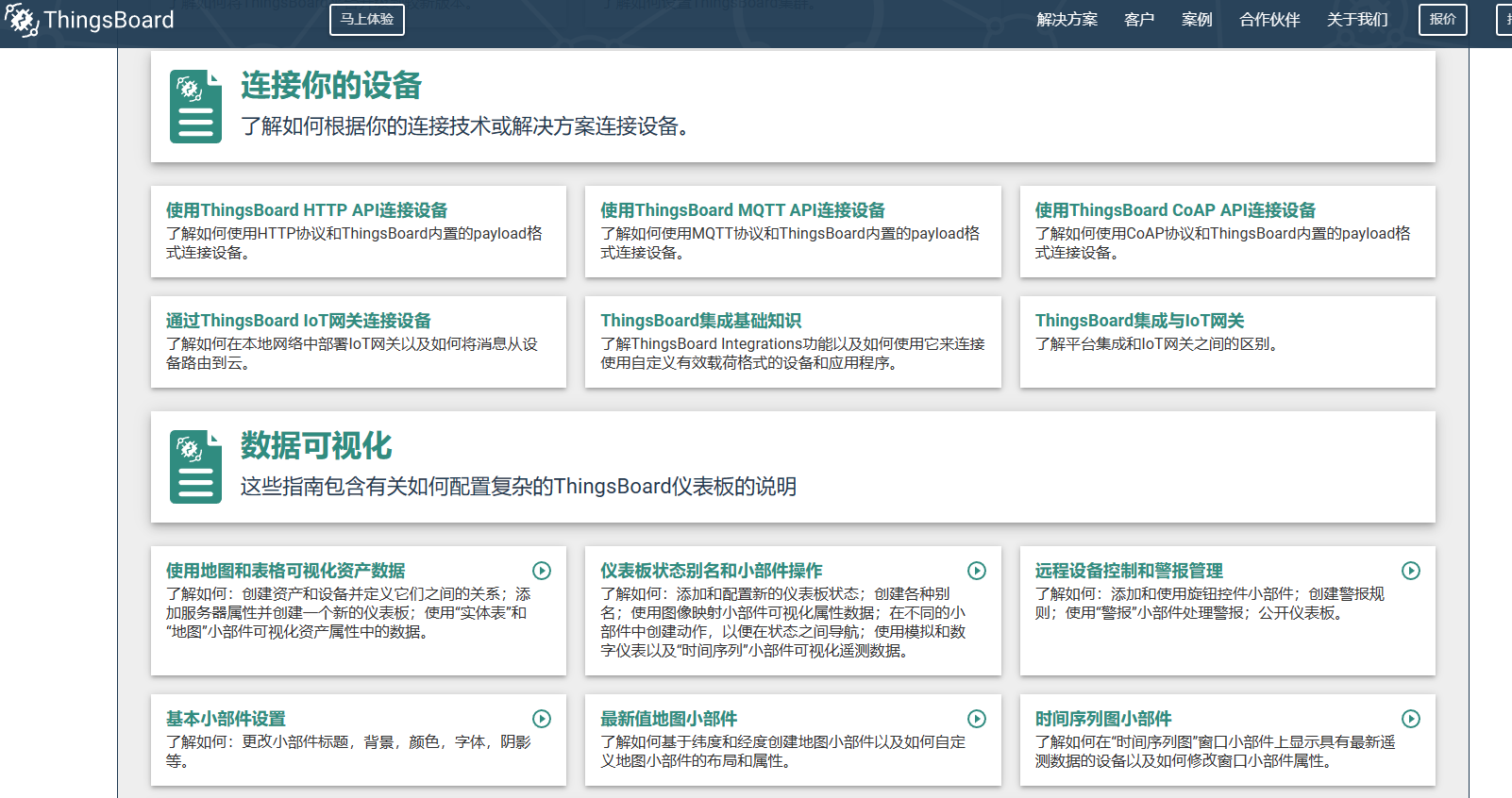Play video for 仪表板状态别名和小部件操作

click(x=977, y=571)
